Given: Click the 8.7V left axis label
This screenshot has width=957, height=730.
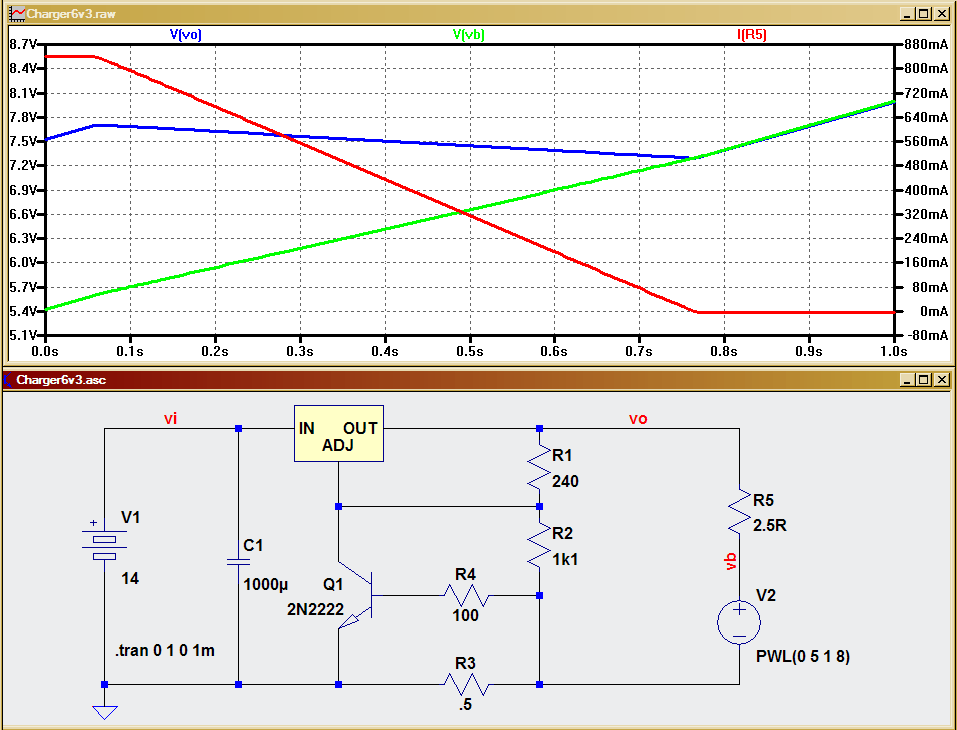Looking at the screenshot, I should pos(23,44).
